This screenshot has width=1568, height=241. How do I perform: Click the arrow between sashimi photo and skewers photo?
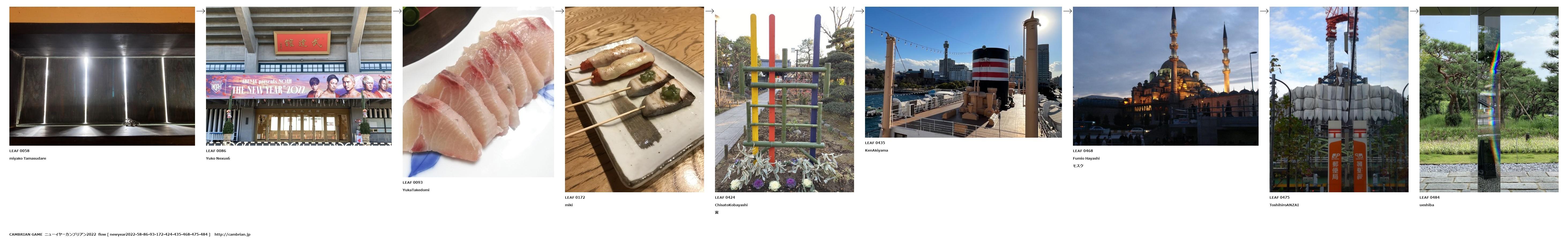coord(559,10)
